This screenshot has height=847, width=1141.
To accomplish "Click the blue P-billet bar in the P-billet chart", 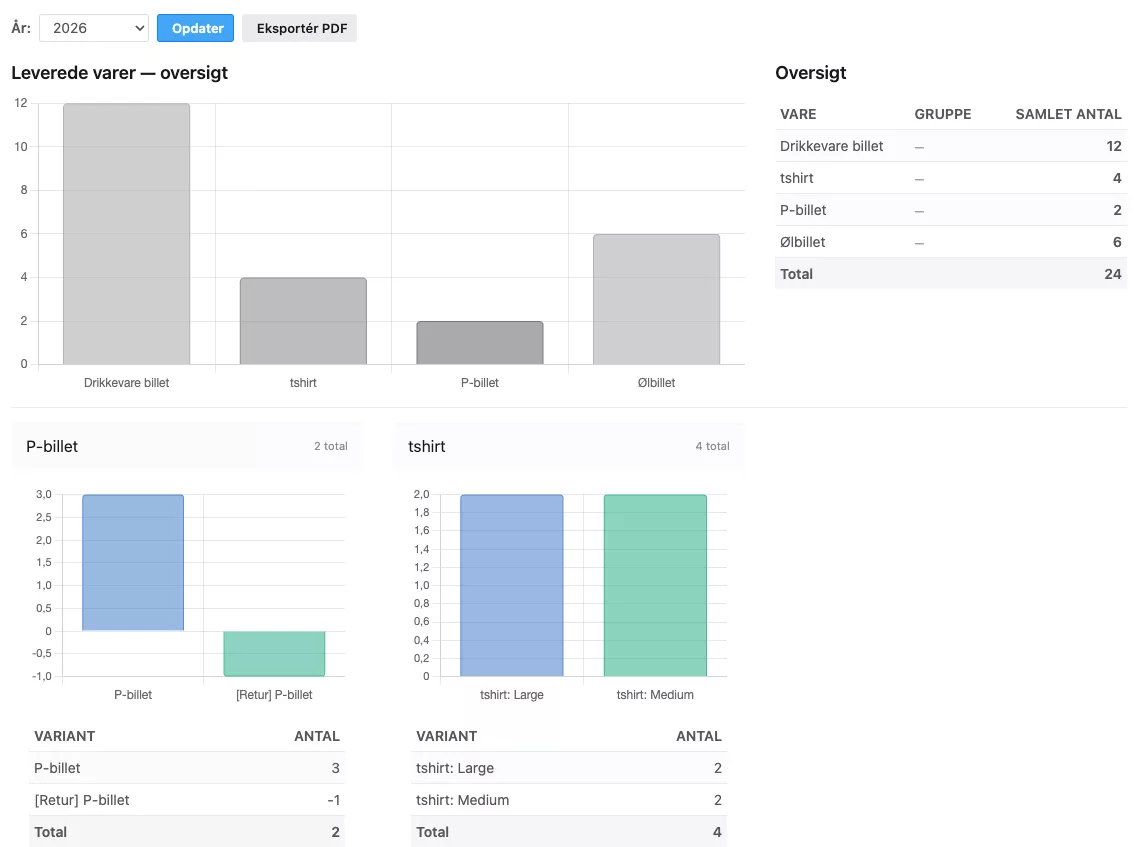I will pos(133,562).
